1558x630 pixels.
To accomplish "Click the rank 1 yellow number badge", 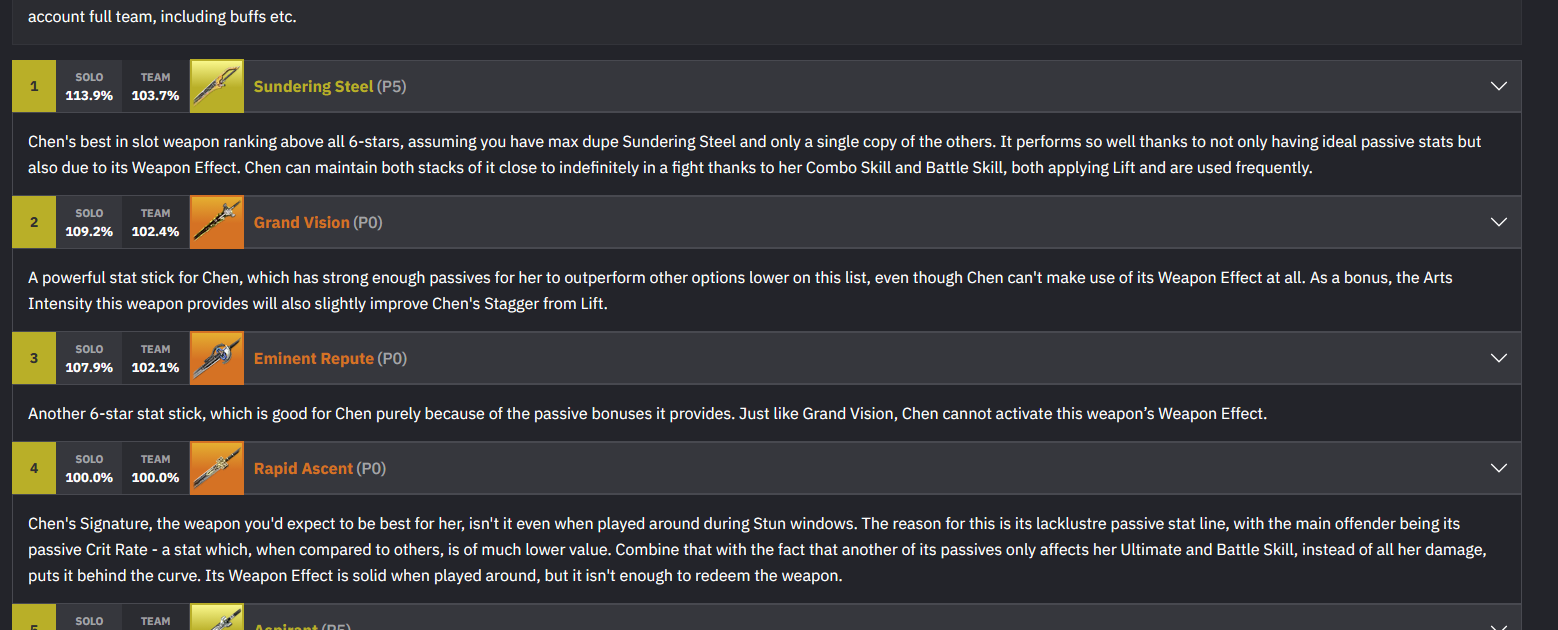I will point(34,86).
